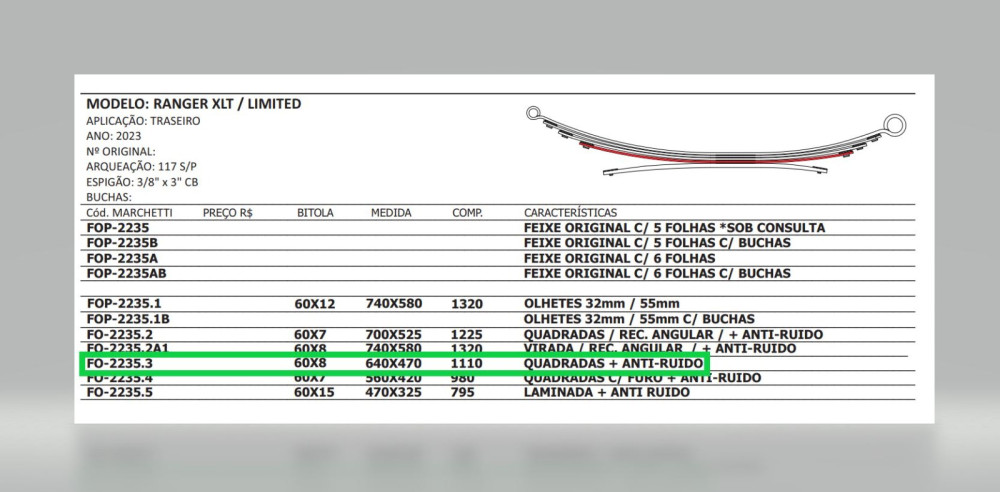
Task: Click the 1110 comp. value
Action: tap(467, 364)
